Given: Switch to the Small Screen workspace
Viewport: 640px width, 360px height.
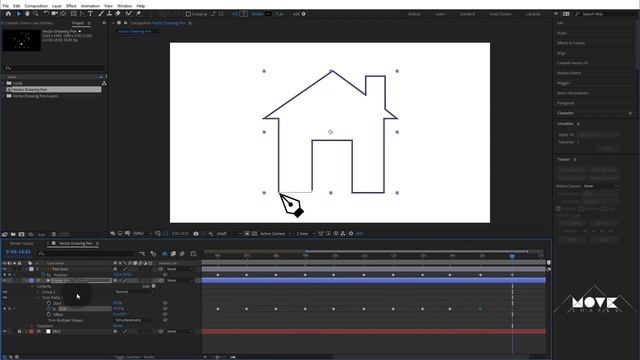Looking at the screenshot, I should 500,14.
